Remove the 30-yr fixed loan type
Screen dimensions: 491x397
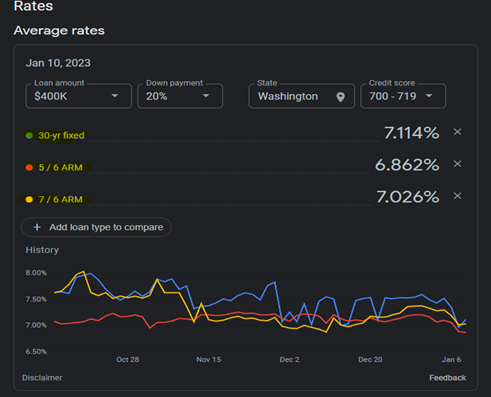coord(457,132)
